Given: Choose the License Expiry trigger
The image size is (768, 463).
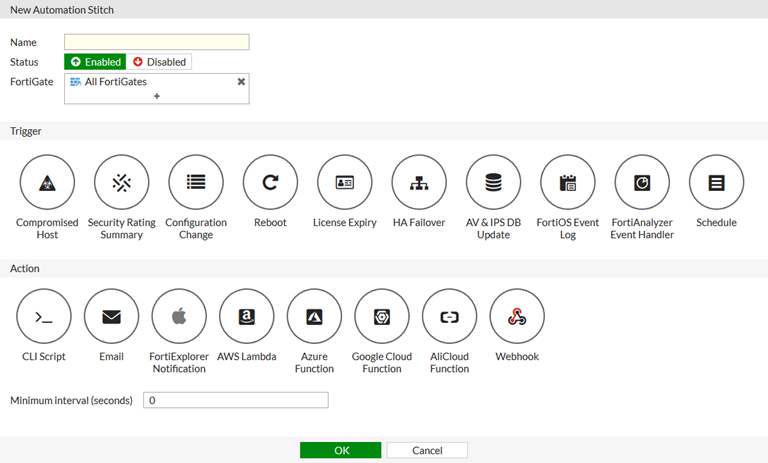Looking at the screenshot, I should pos(344,182).
